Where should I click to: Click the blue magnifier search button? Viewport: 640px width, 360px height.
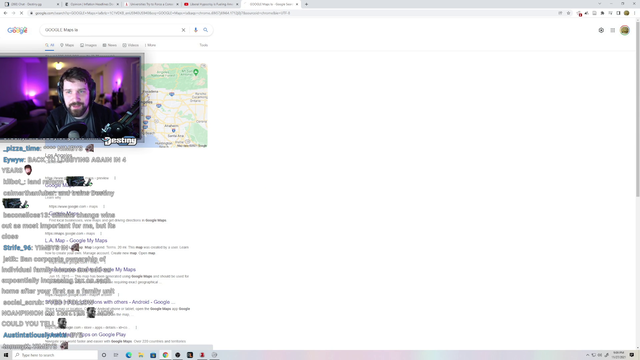click(206, 30)
